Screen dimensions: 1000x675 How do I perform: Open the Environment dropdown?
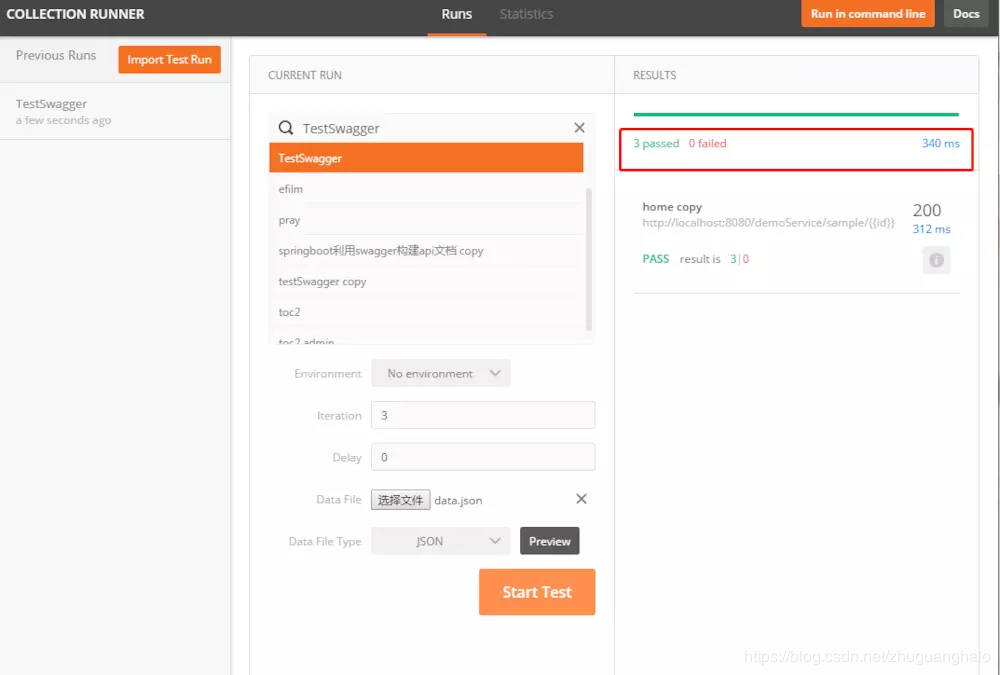pos(441,373)
